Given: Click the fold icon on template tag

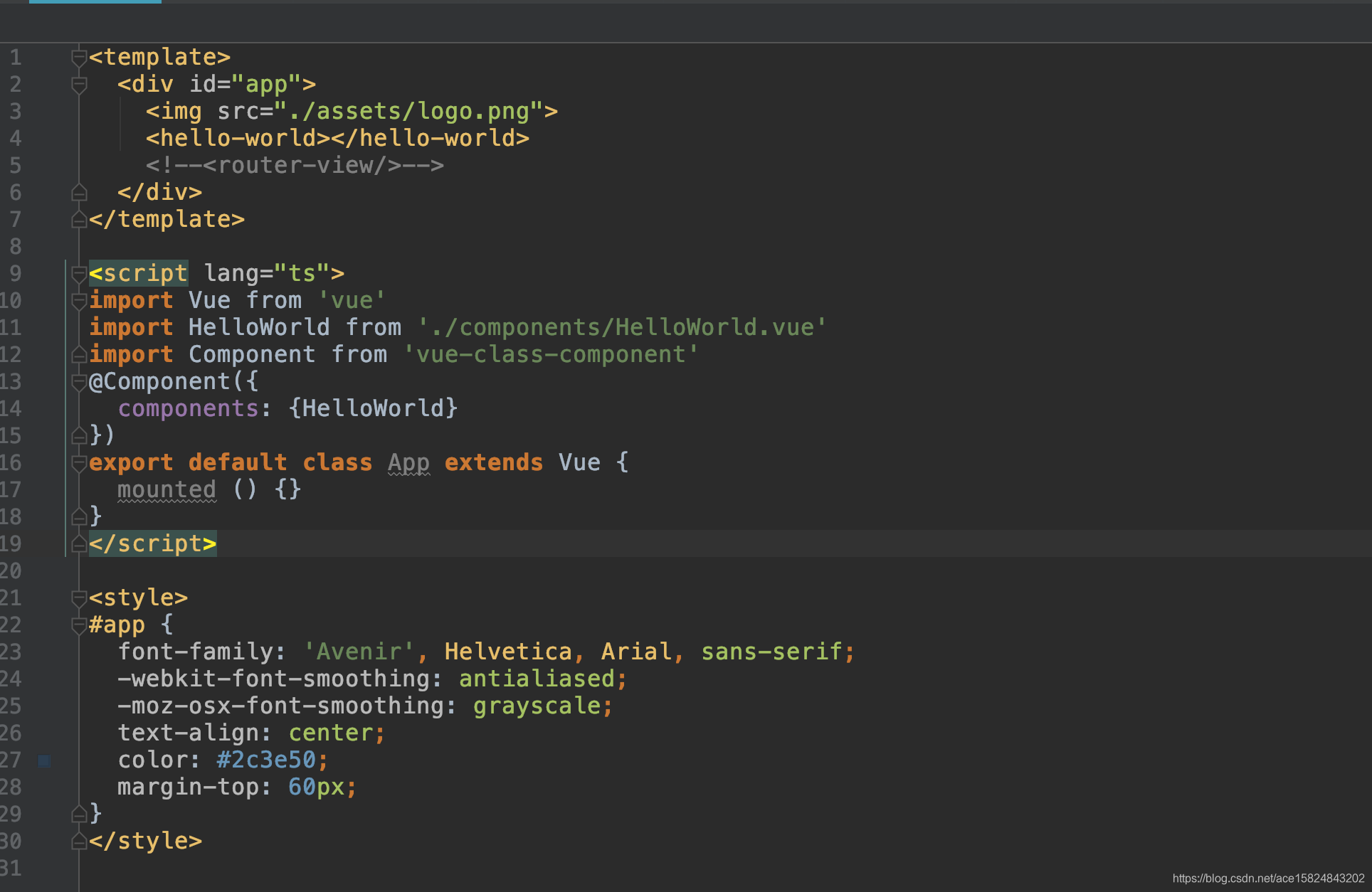Looking at the screenshot, I should [x=78, y=57].
